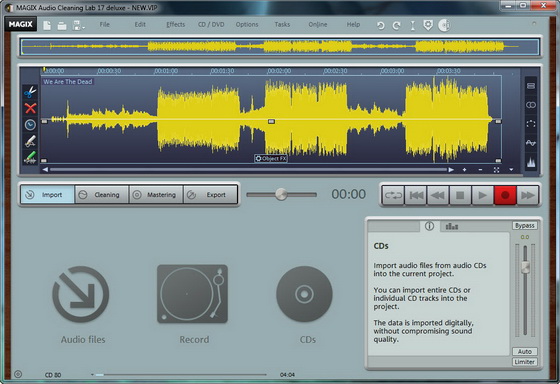Open the CDs import disc icon
Screen dimensions: 560x384
pos(304,294)
